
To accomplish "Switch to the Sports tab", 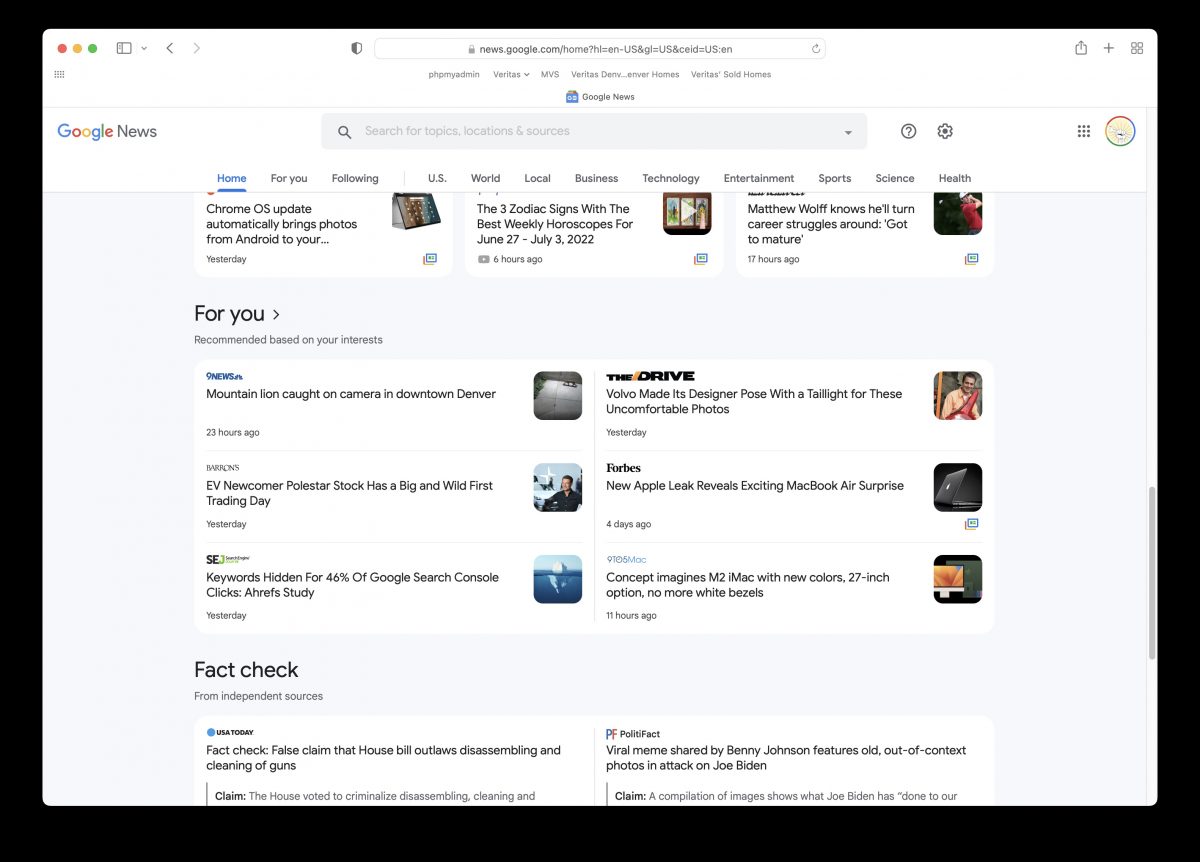I will click(x=835, y=177).
